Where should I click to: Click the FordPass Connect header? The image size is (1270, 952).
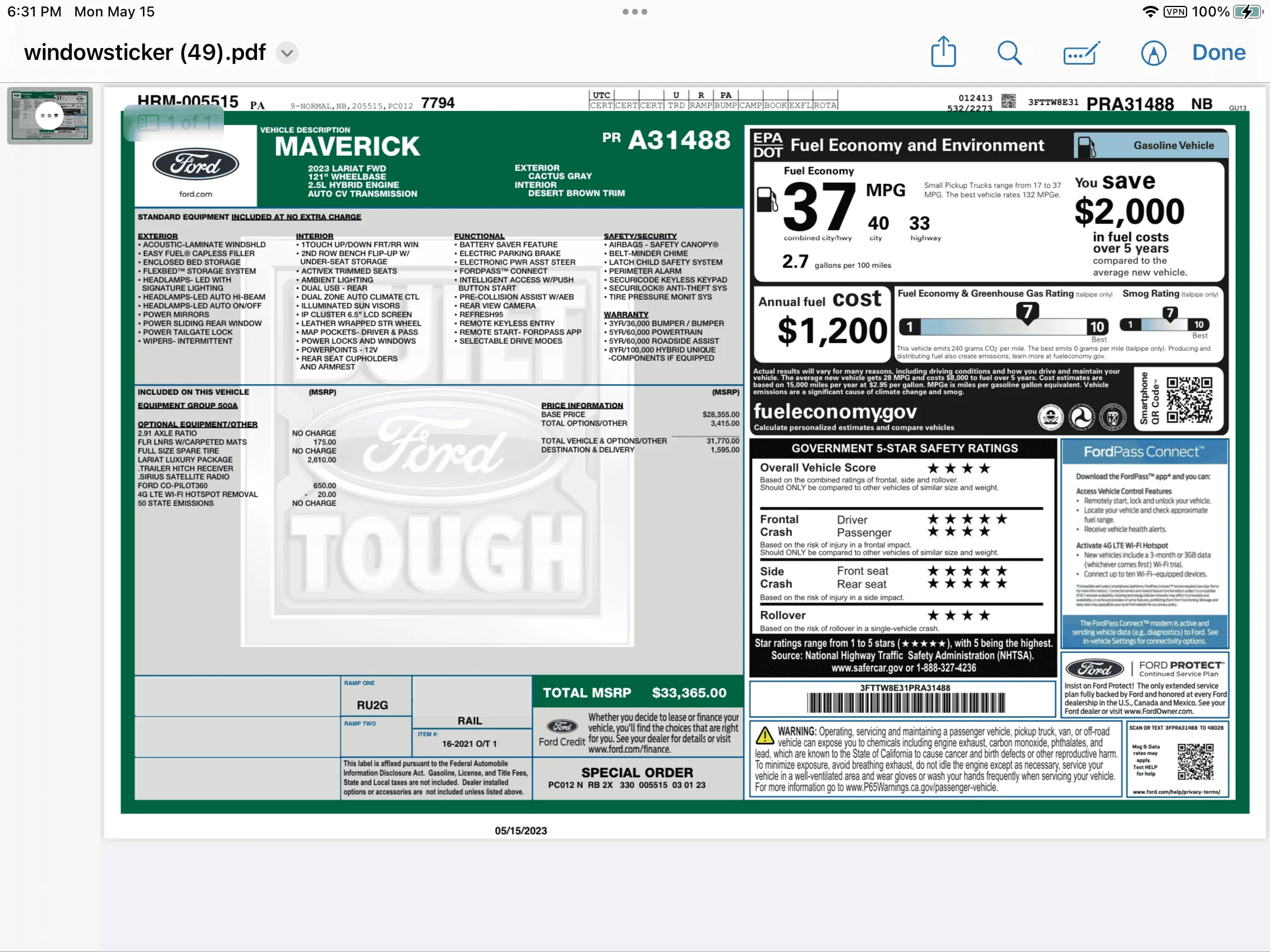click(1144, 451)
